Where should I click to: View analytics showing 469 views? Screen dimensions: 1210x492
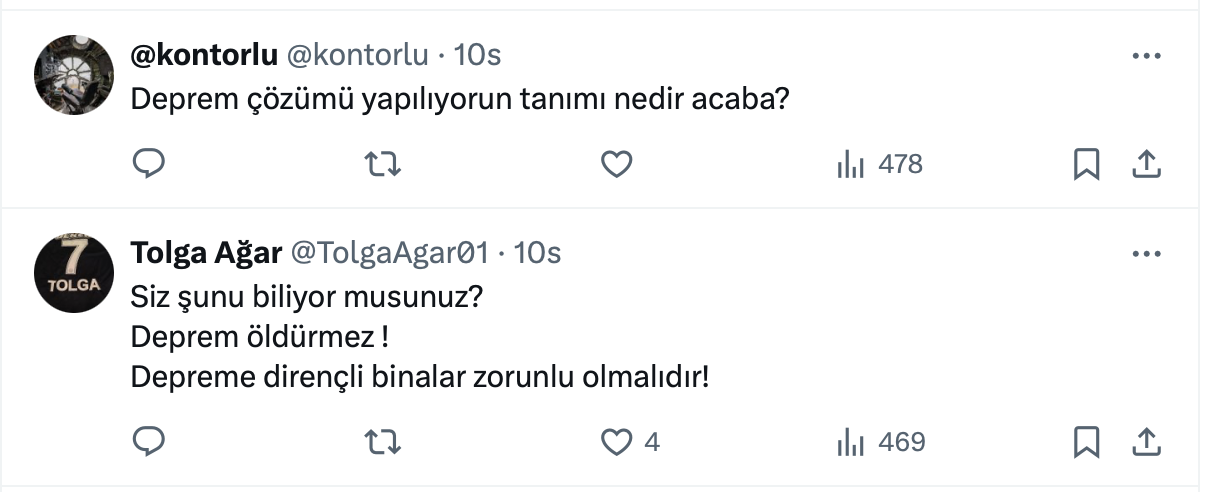880,441
